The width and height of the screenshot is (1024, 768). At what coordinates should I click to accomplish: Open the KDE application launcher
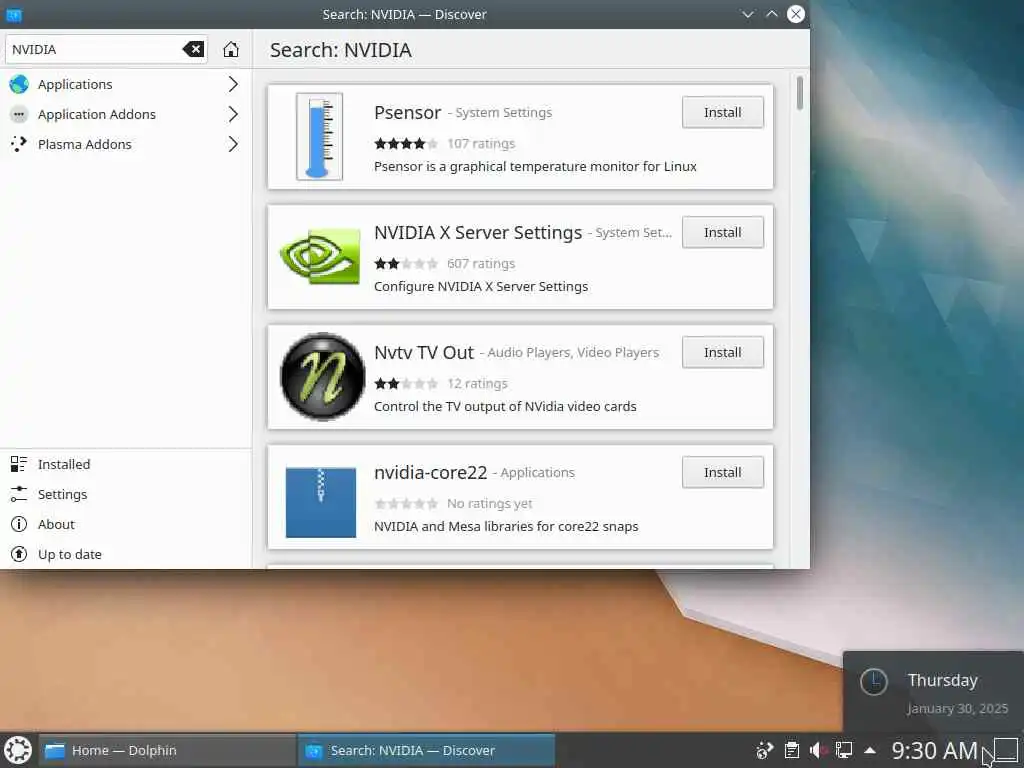point(18,750)
